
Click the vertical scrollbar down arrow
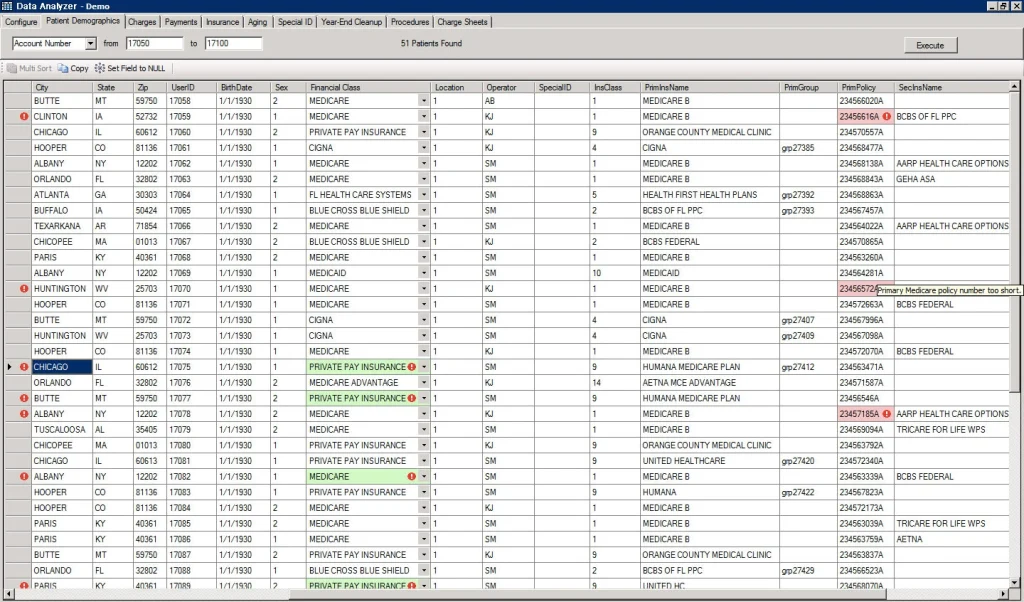[x=1014, y=582]
